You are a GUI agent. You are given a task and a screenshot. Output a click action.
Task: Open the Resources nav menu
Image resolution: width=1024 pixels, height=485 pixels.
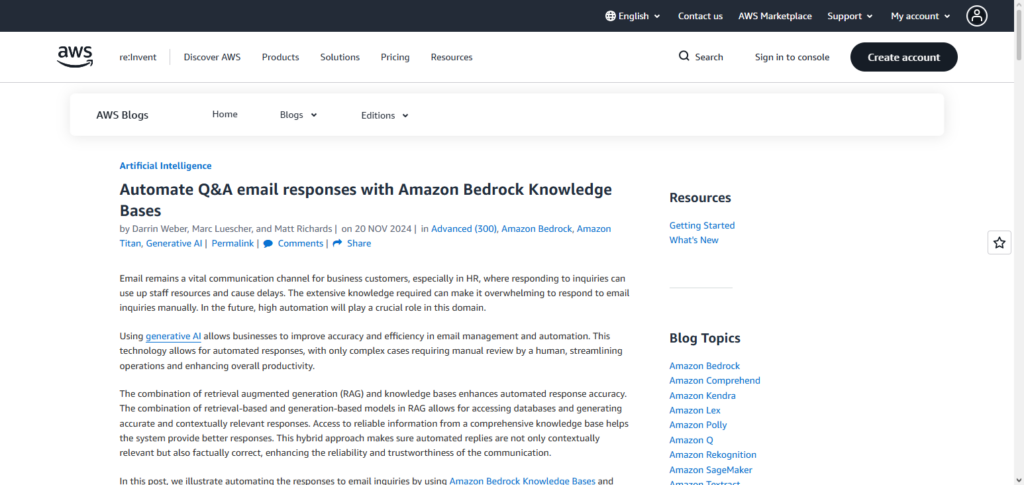[451, 57]
